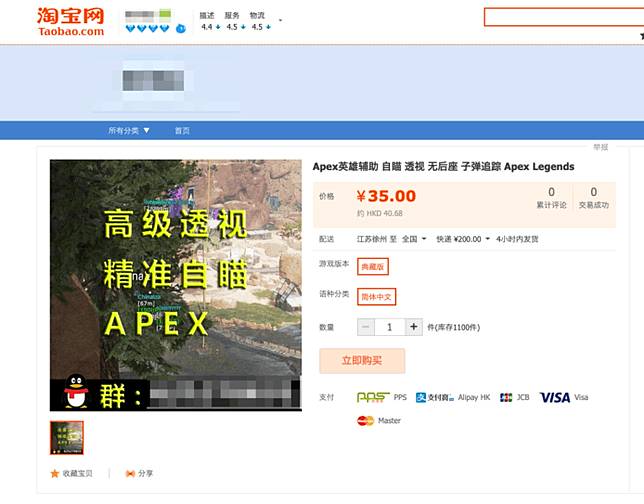Open the Taobao.com logo homepage
The width and height of the screenshot is (644, 504).
[x=71, y=22]
